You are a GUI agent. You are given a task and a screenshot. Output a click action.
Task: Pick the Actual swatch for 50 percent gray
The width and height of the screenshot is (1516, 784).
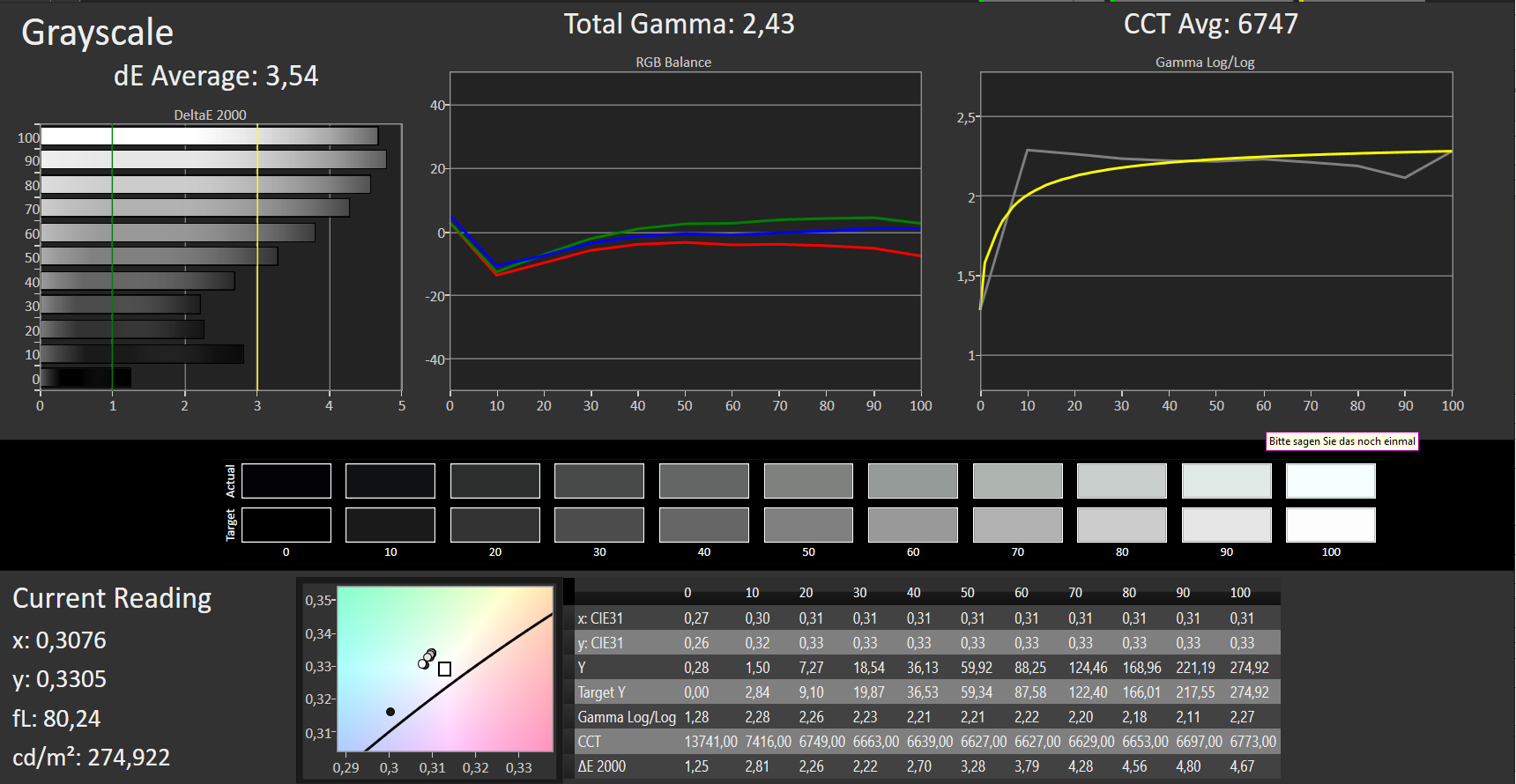tap(808, 481)
